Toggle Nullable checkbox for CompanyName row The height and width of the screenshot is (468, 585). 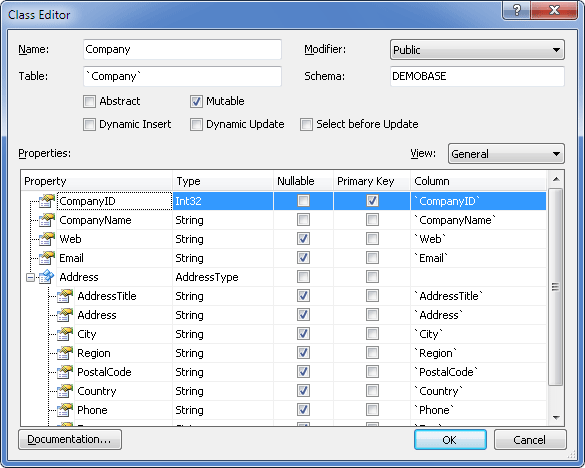coord(303,219)
